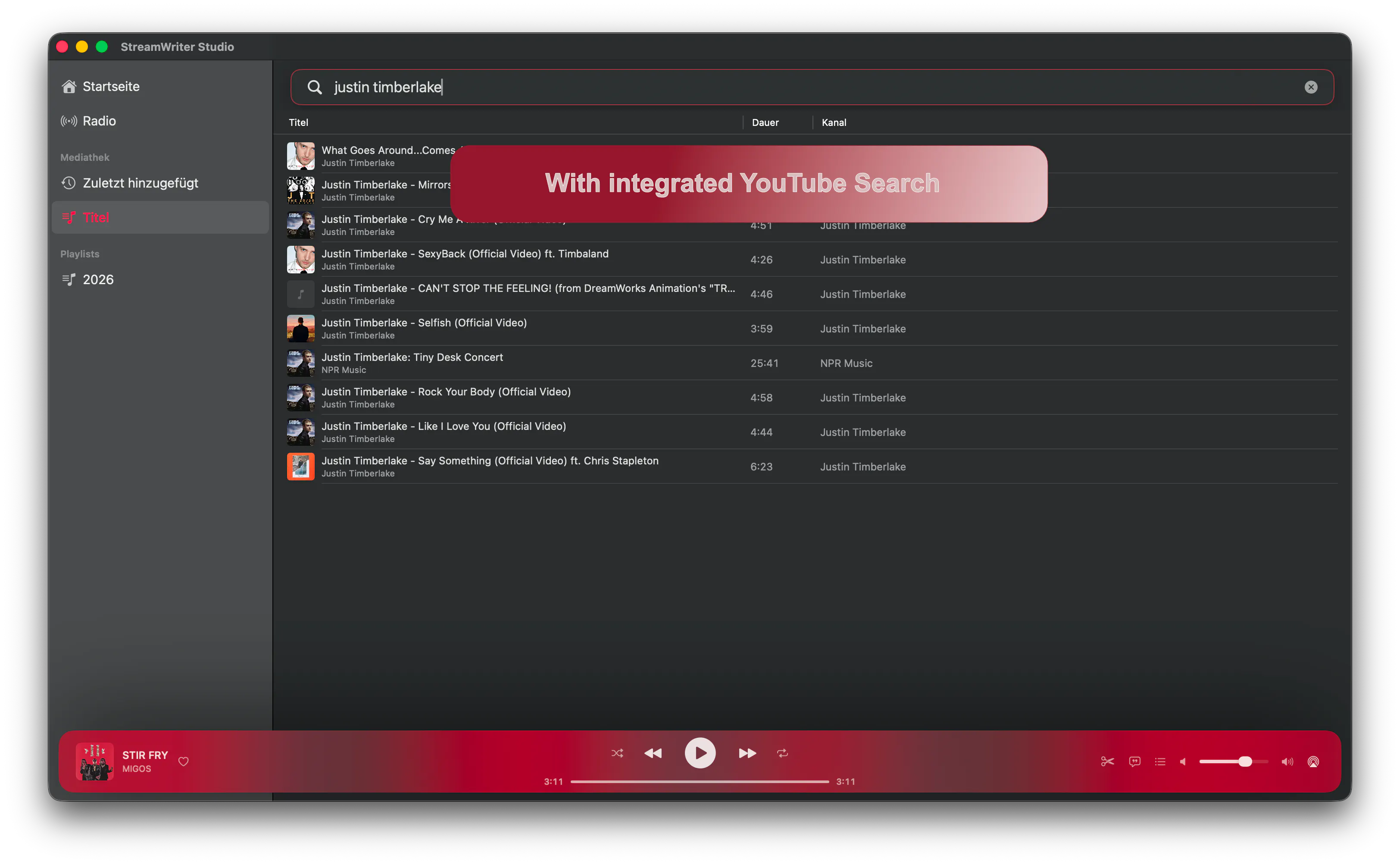
Task: Click NPR Music subtitle under Tiny Desk
Action: (x=344, y=370)
